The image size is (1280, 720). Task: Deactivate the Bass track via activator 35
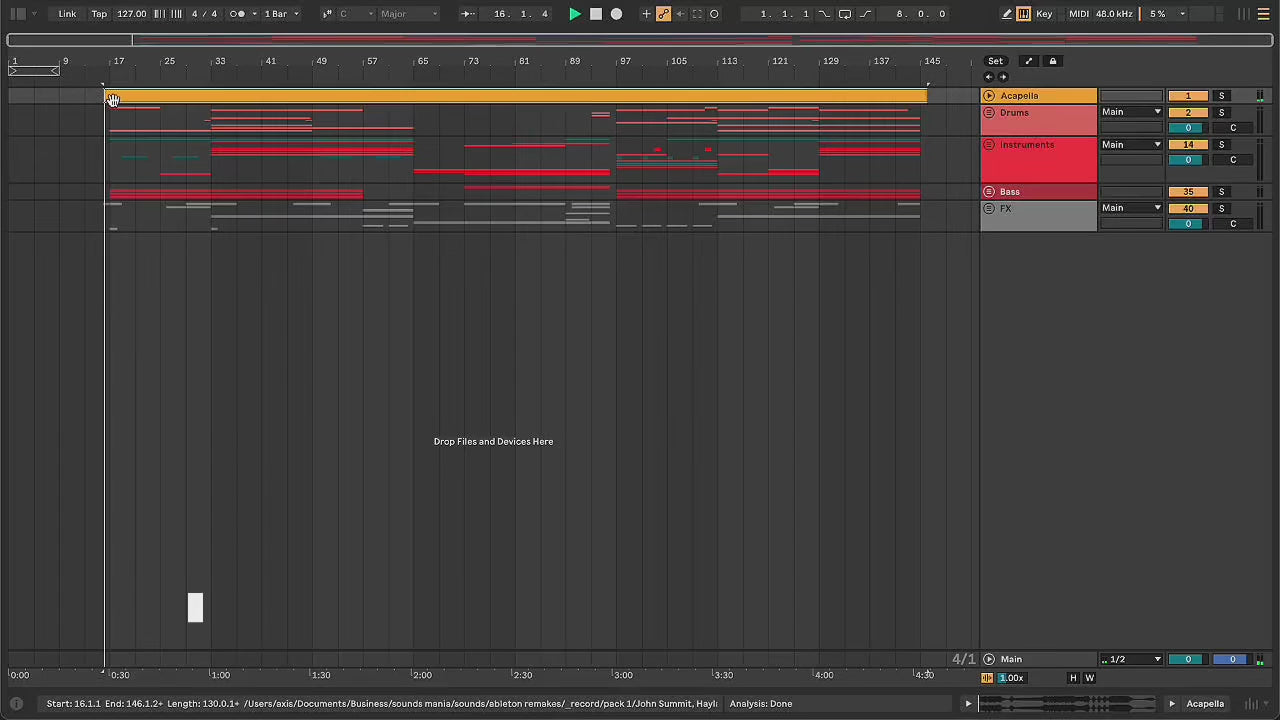pos(1188,192)
